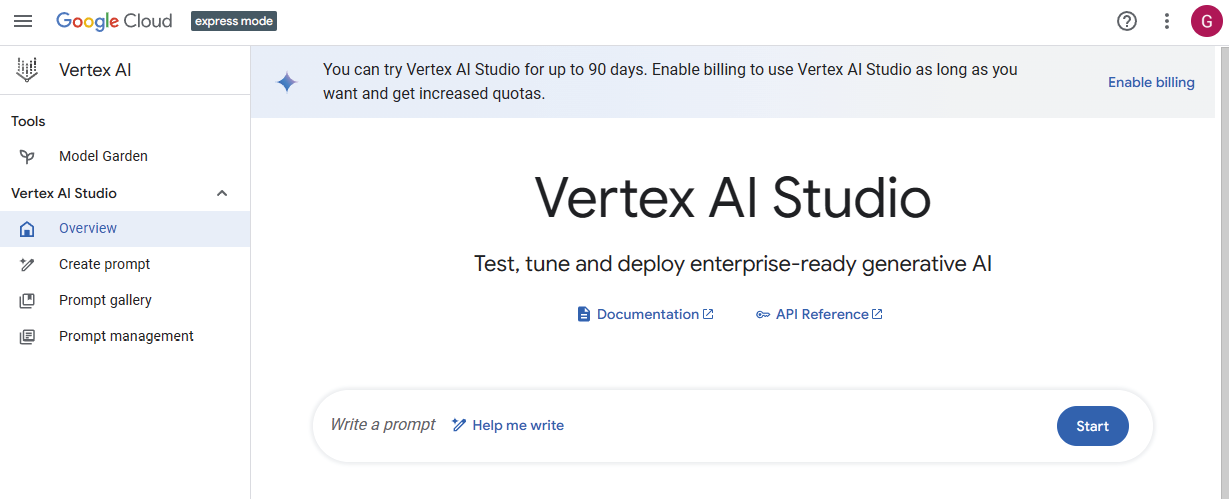The image size is (1229, 499).
Task: Open the main navigation hamburger menu
Action: pyautogui.click(x=22, y=21)
